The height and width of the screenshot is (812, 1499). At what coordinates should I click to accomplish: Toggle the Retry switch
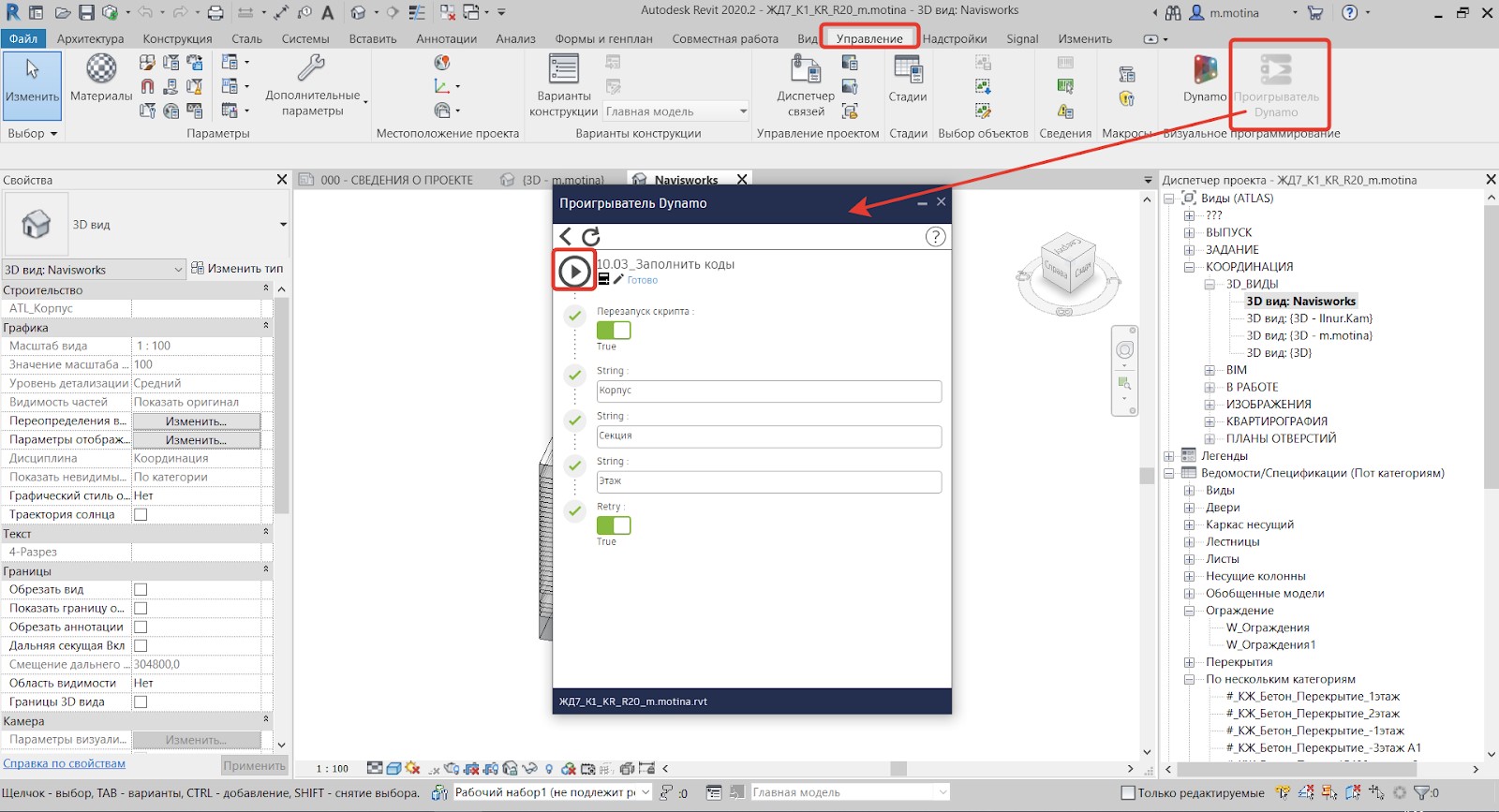614,525
